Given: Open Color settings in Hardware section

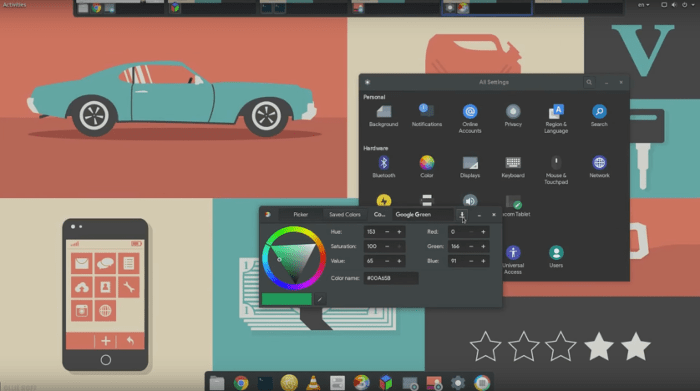Looking at the screenshot, I should tap(427, 166).
